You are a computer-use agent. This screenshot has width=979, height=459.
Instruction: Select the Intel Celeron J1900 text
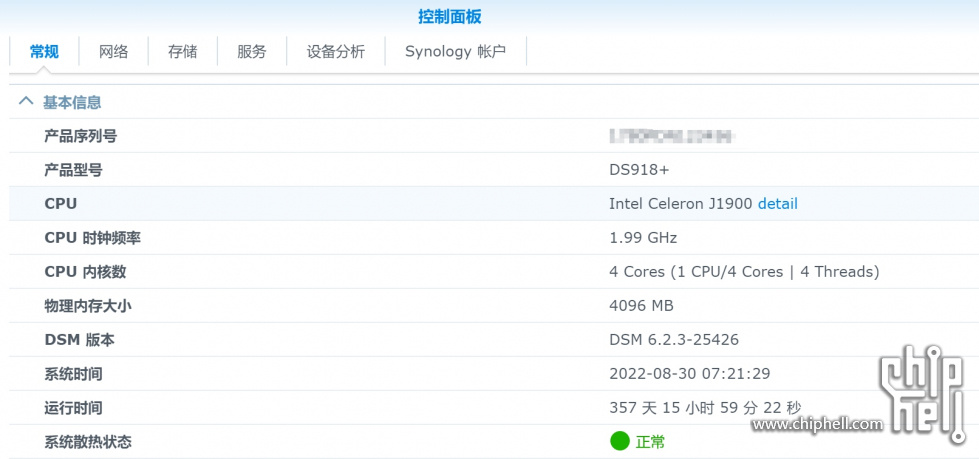(x=681, y=204)
